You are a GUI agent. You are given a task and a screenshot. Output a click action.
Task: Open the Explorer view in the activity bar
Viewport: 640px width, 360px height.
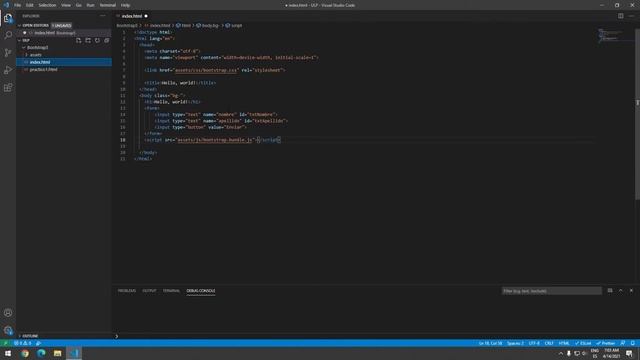8,18
